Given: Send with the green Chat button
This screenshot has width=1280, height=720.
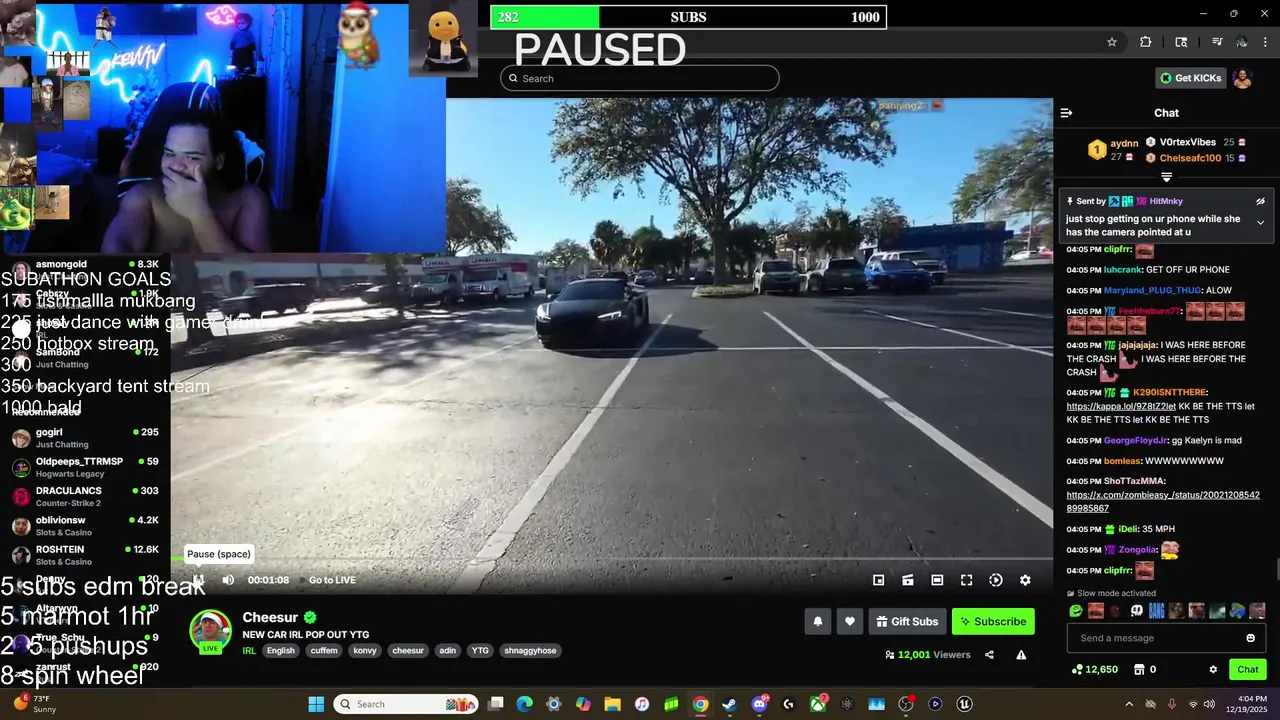Looking at the screenshot, I should (x=1247, y=669).
